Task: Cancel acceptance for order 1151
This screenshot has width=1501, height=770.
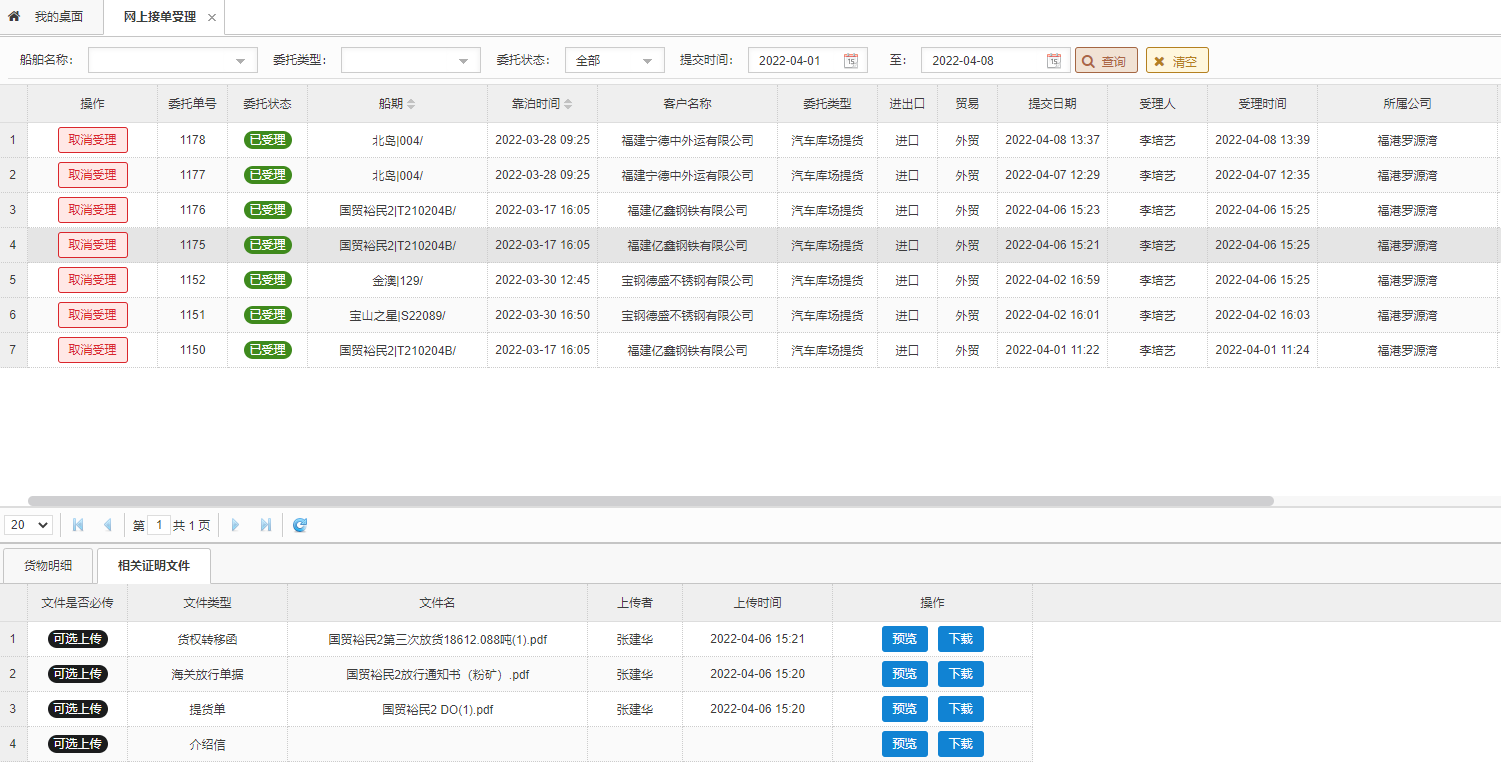Action: pos(93,315)
